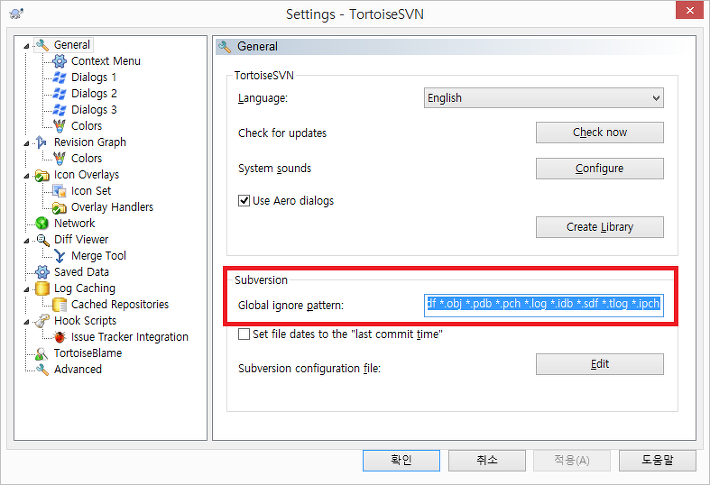Click the 취소 (Cancel) button
This screenshot has width=710, height=485.
pos(487,461)
